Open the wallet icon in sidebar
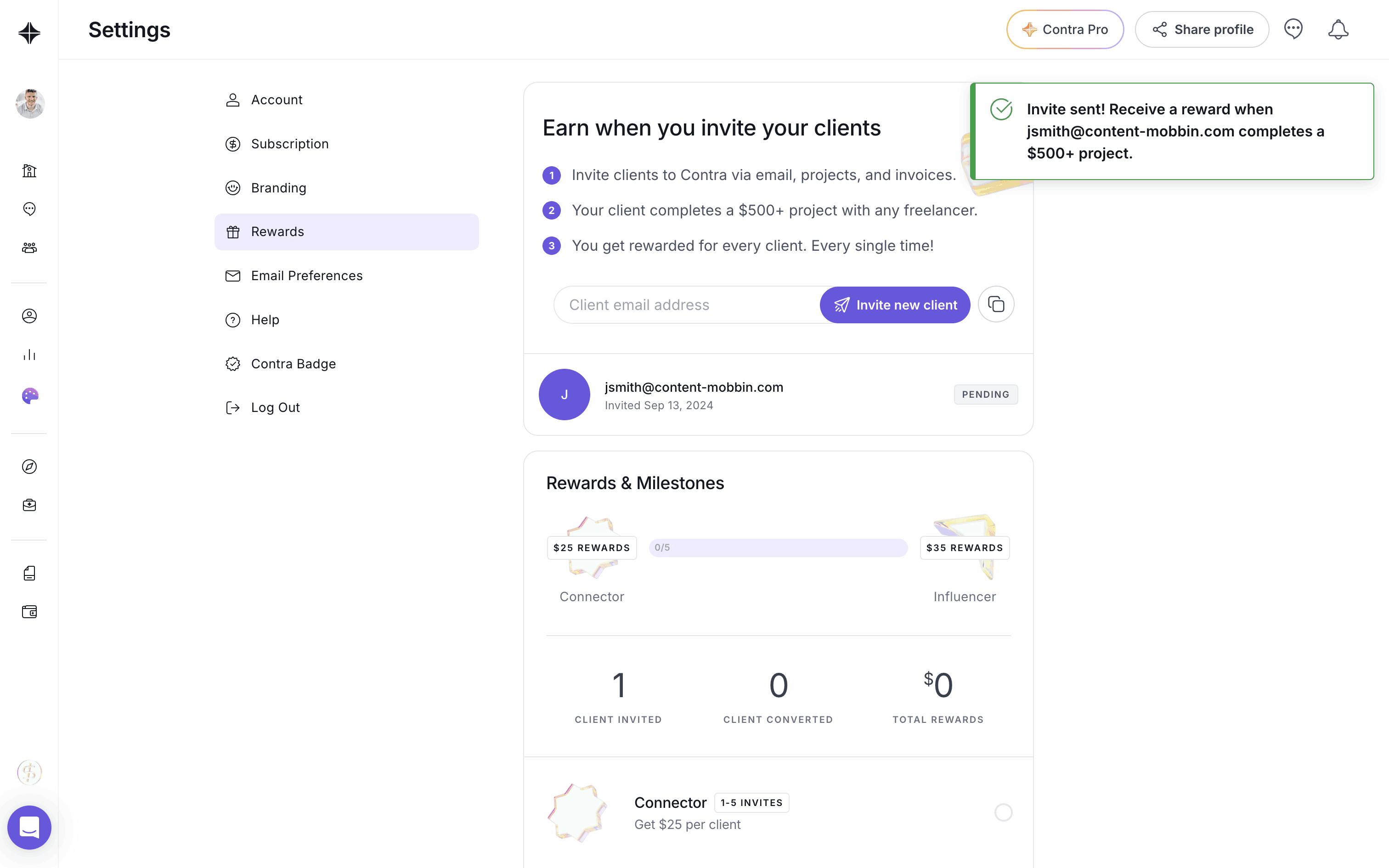Viewport: 1389px width, 868px height. (29, 611)
